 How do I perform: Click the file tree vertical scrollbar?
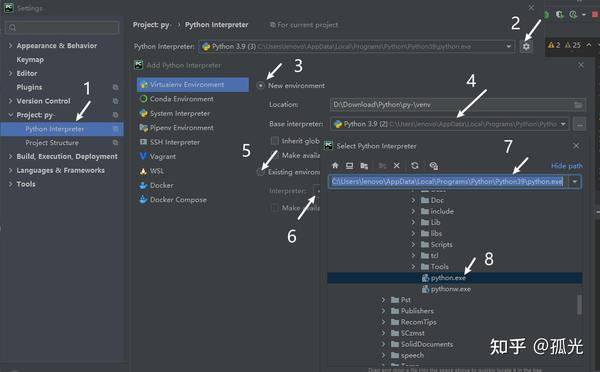tap(579, 304)
